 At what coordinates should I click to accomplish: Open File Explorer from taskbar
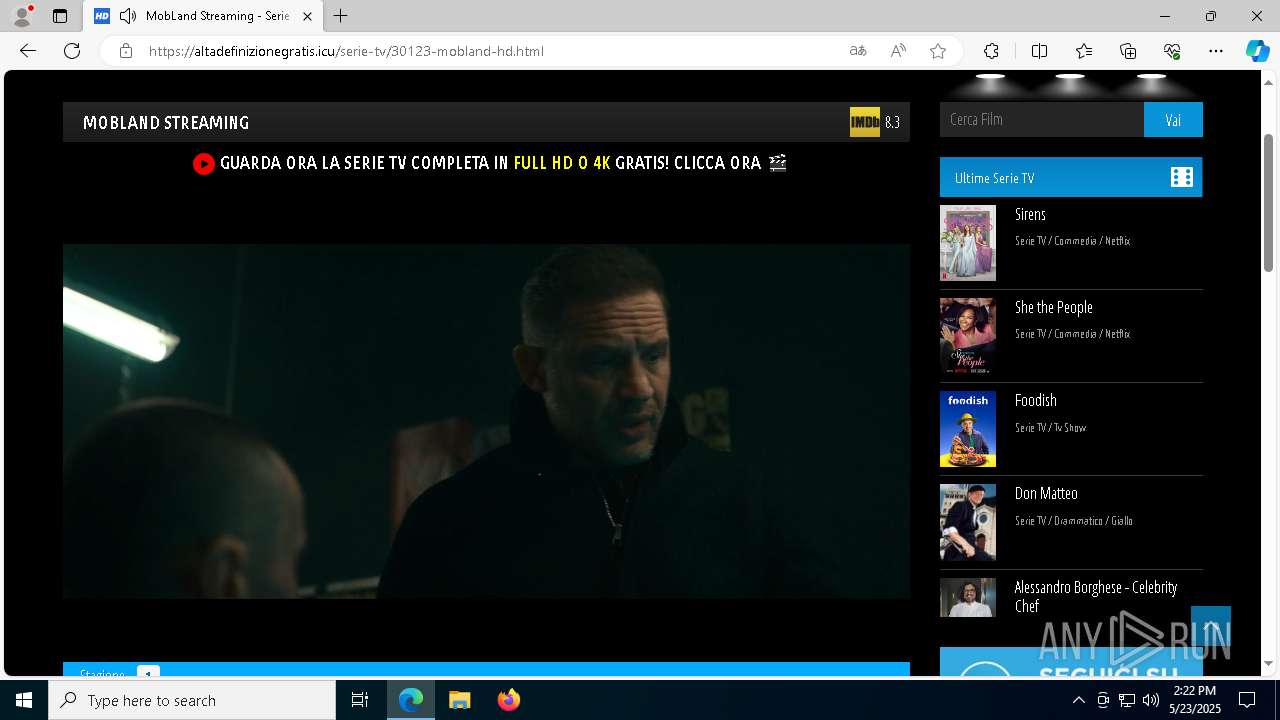[459, 700]
